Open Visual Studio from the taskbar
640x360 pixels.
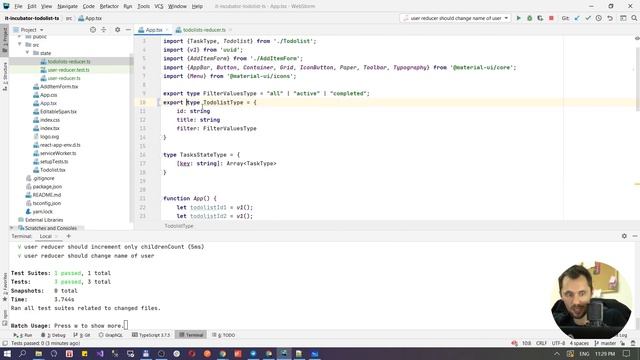100,353
